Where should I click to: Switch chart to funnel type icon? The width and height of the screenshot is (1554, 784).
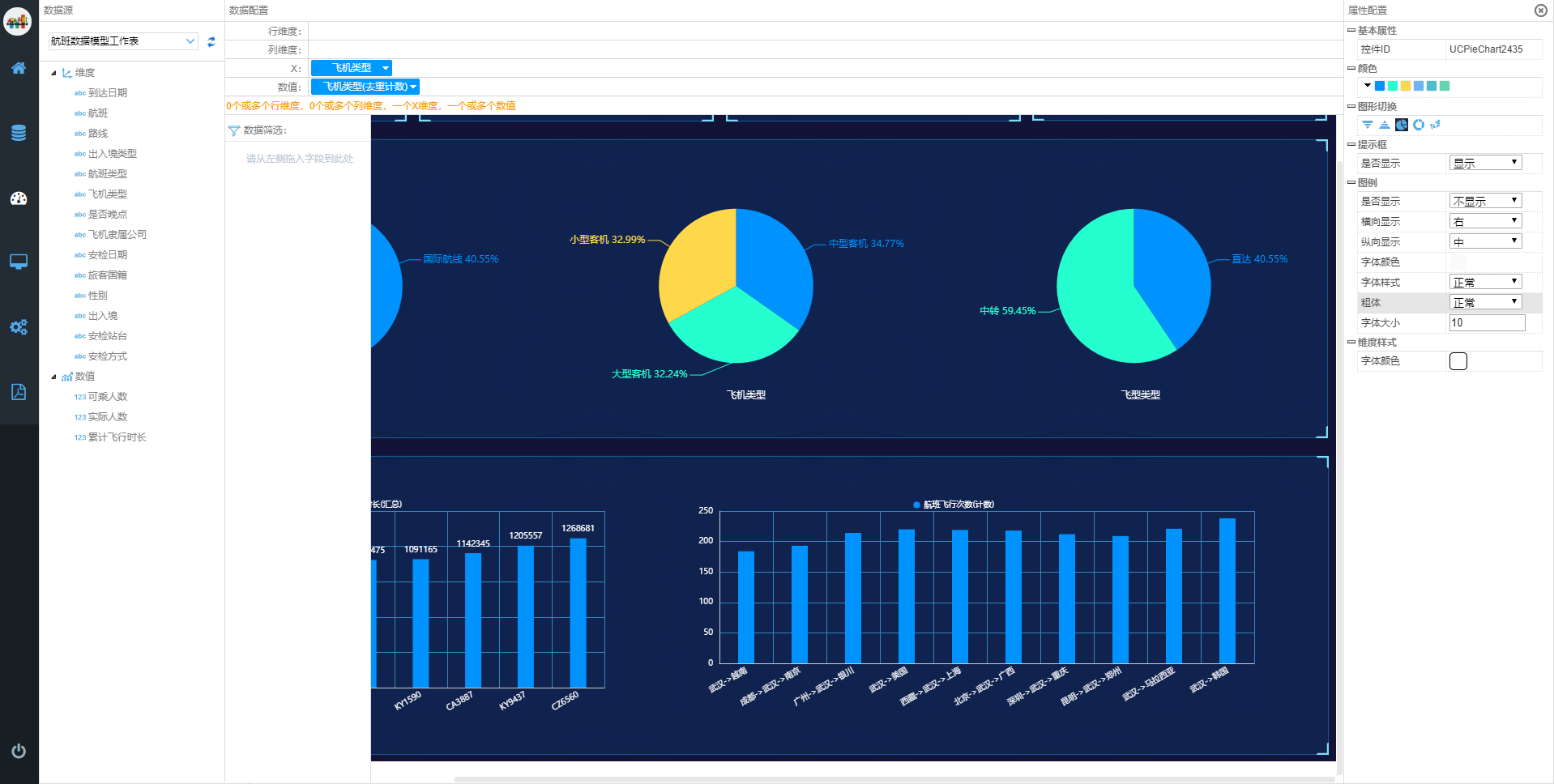pos(1368,125)
